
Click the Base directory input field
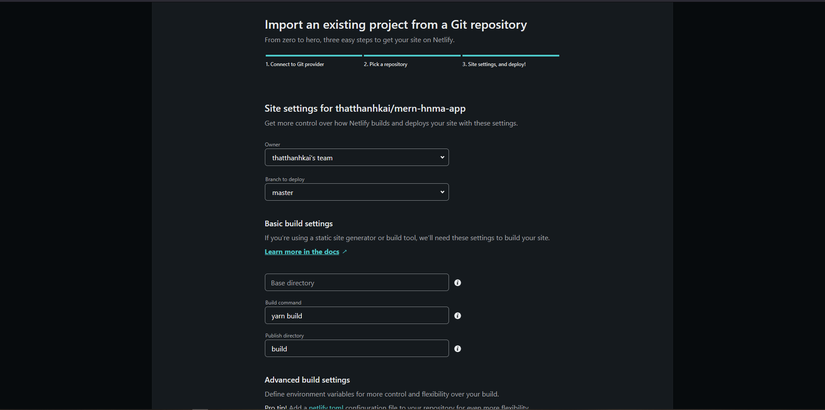[x=356, y=283]
